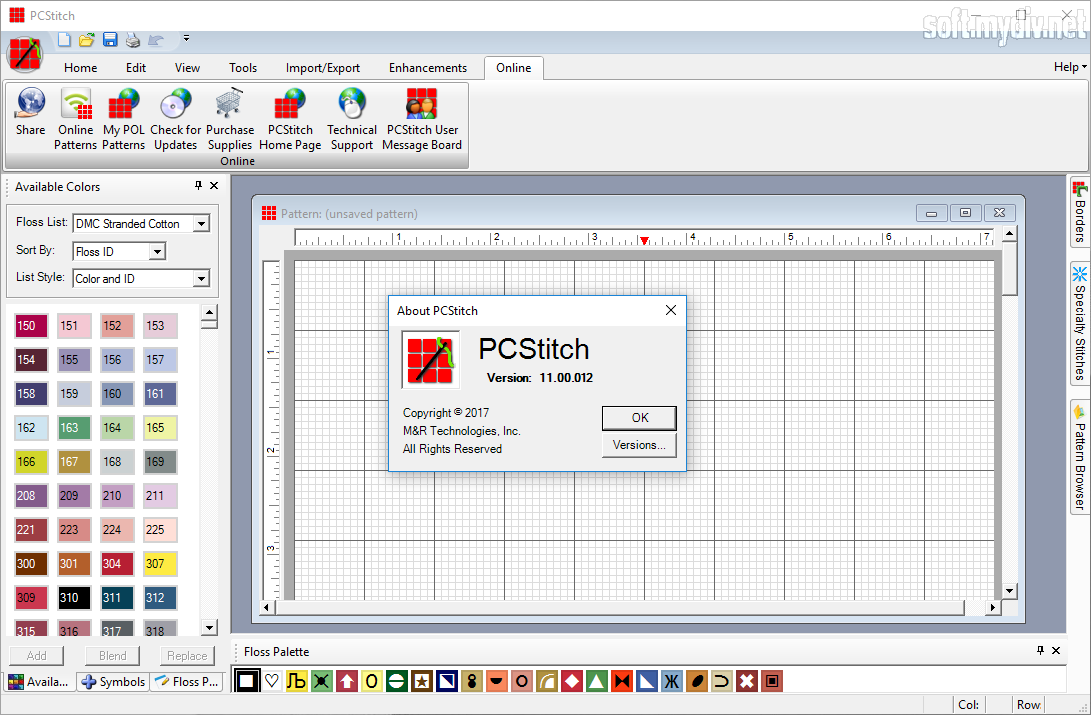Select the dark green striped circle palette symbol
This screenshot has width=1091, height=715.
click(397, 681)
